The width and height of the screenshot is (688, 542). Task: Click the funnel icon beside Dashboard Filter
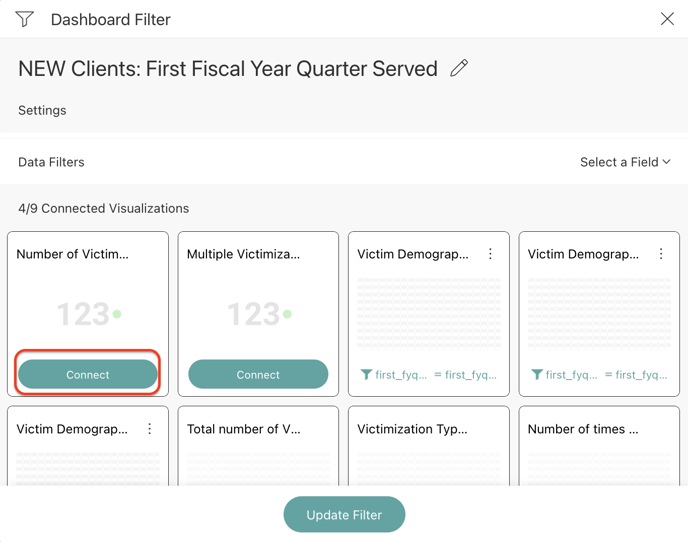[25, 19]
